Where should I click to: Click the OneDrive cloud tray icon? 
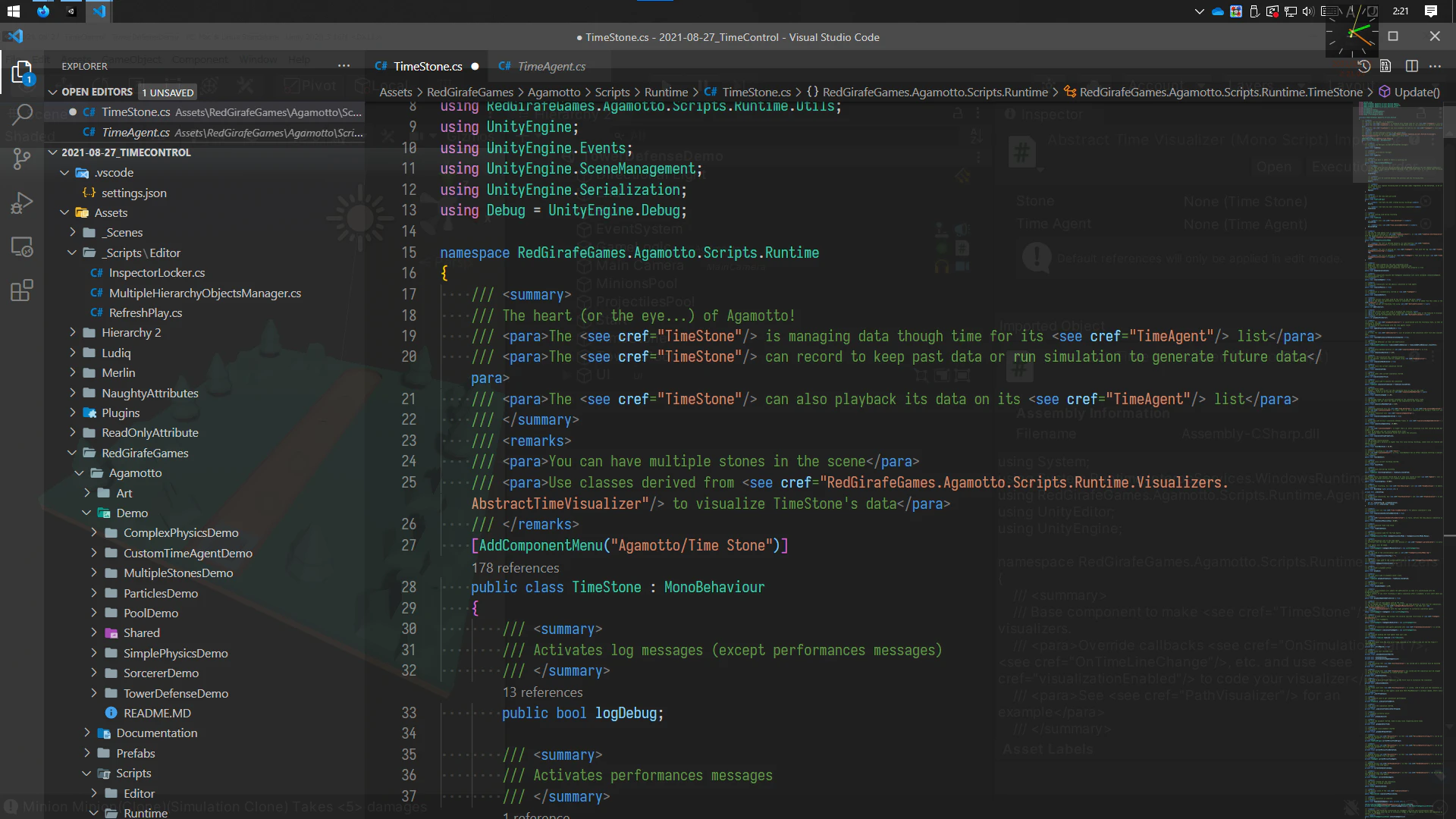(x=1218, y=11)
